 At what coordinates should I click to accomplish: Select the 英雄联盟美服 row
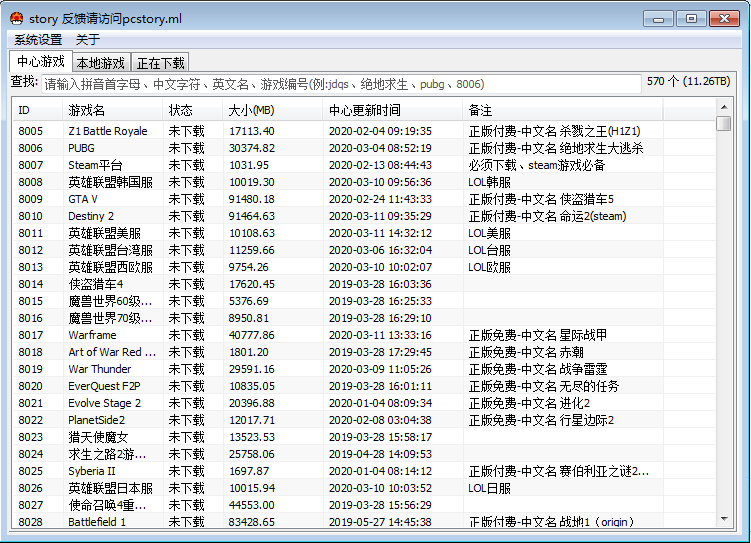pyautogui.click(x=364, y=233)
